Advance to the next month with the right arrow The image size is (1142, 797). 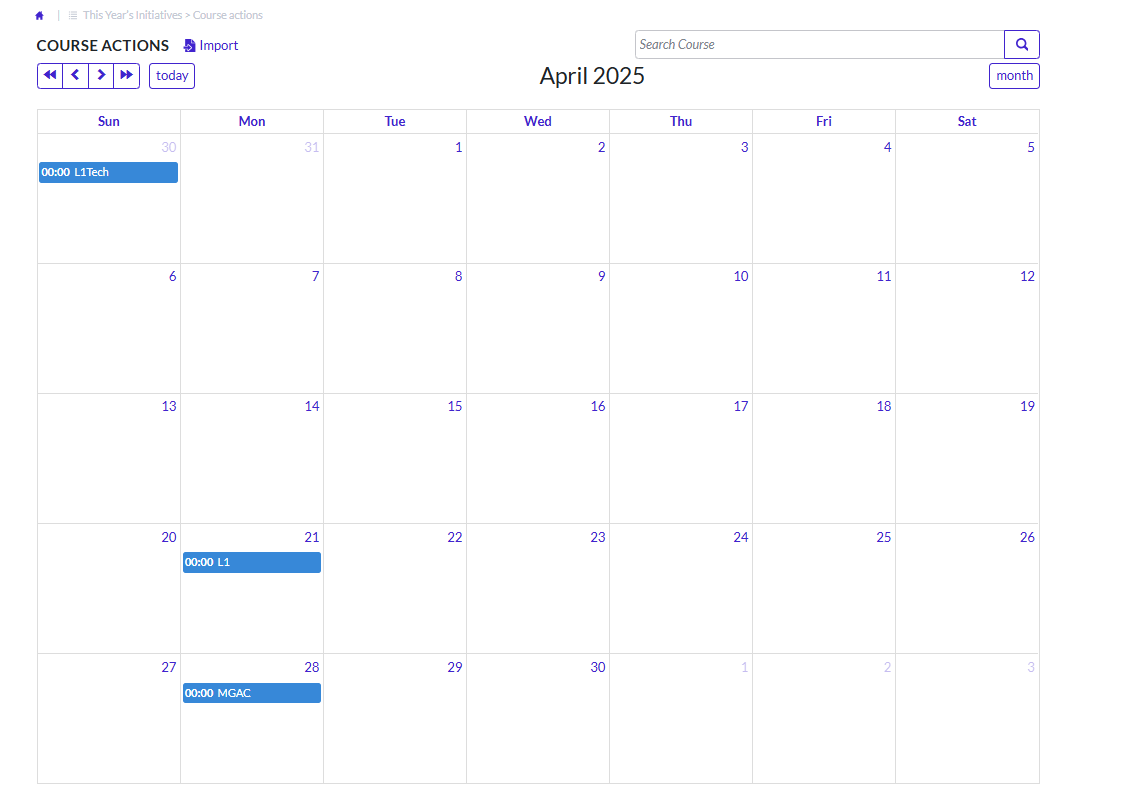pyautogui.click(x=101, y=75)
